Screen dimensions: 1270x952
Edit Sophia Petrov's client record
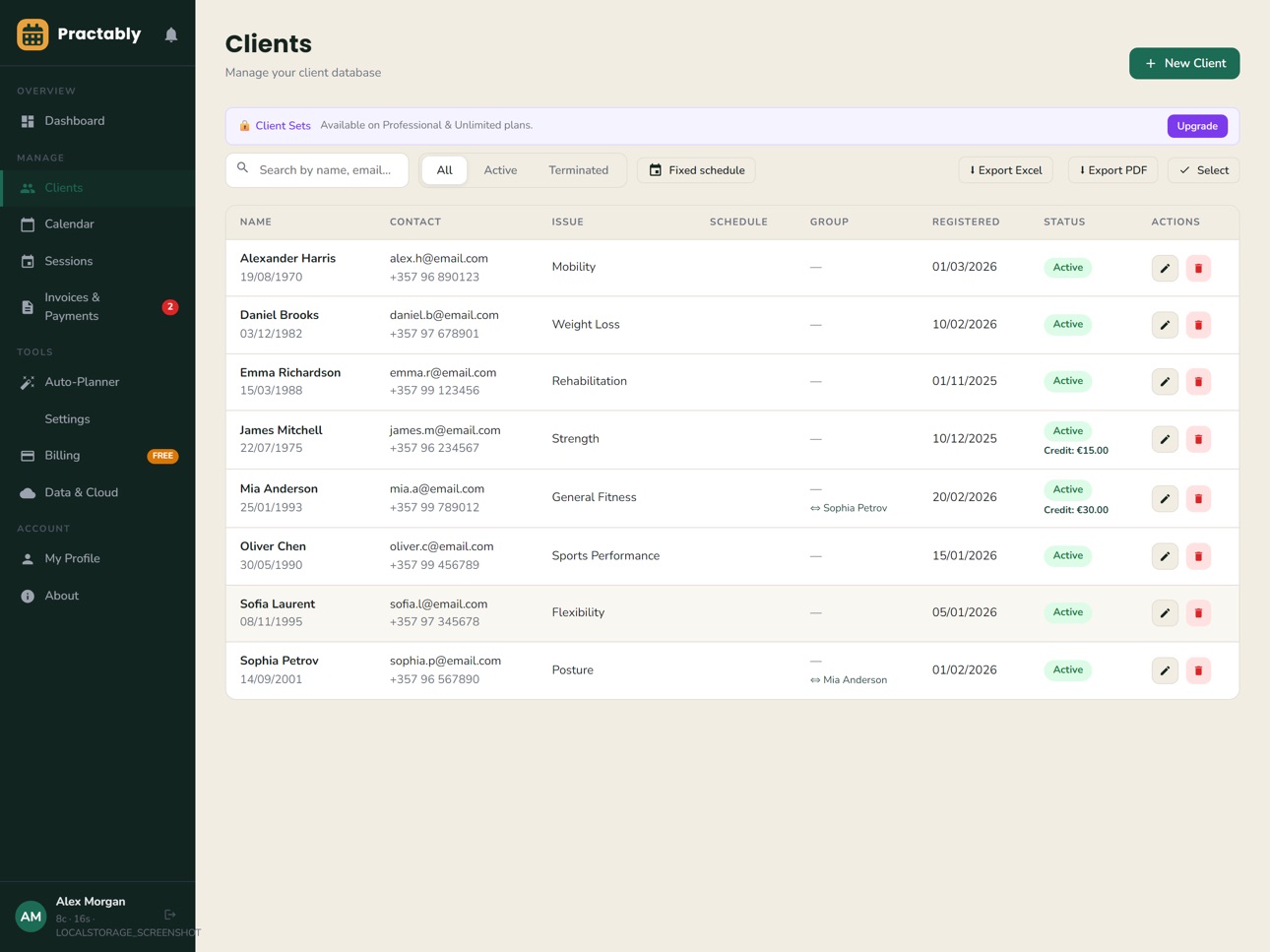[1165, 670]
